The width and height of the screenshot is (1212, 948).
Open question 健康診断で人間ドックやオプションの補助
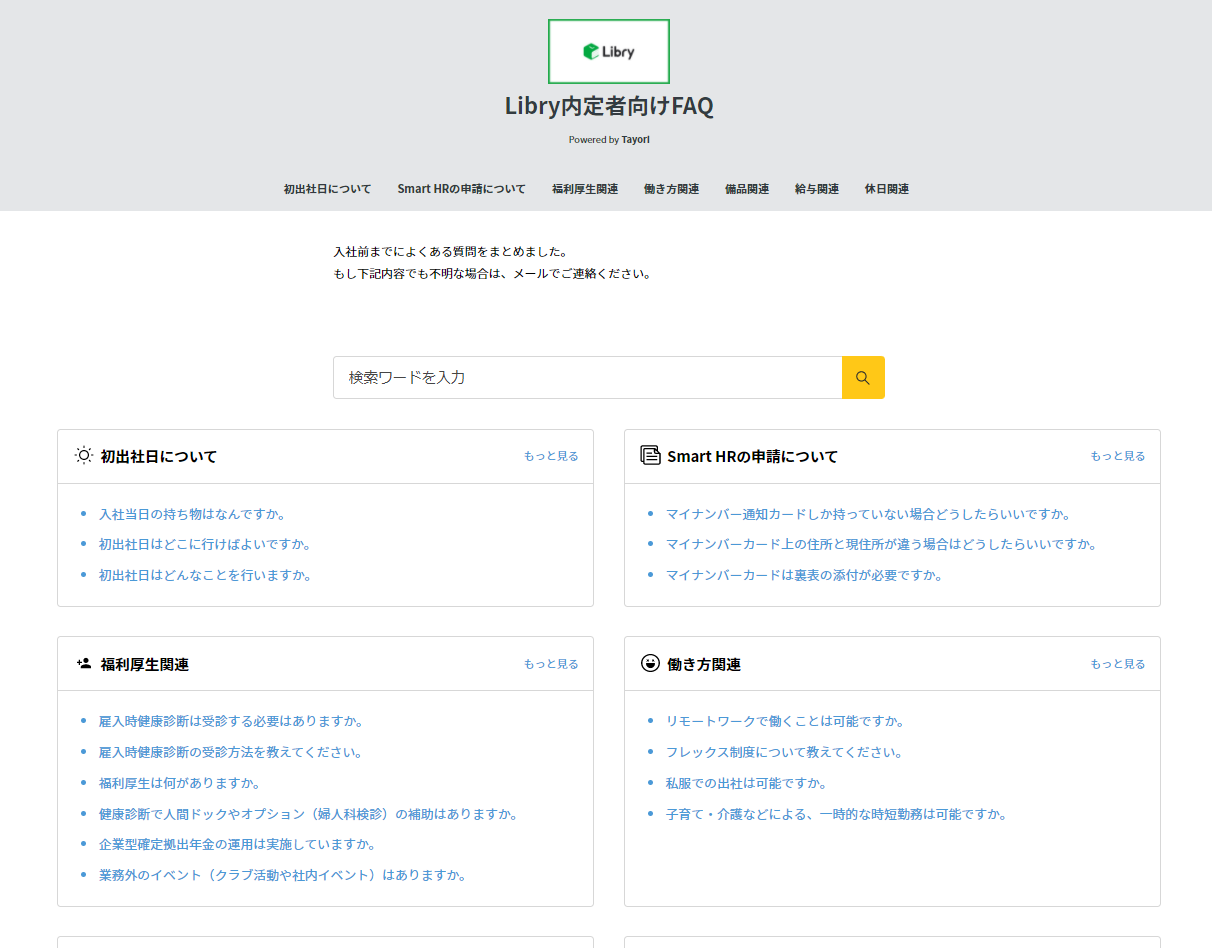[x=308, y=814]
